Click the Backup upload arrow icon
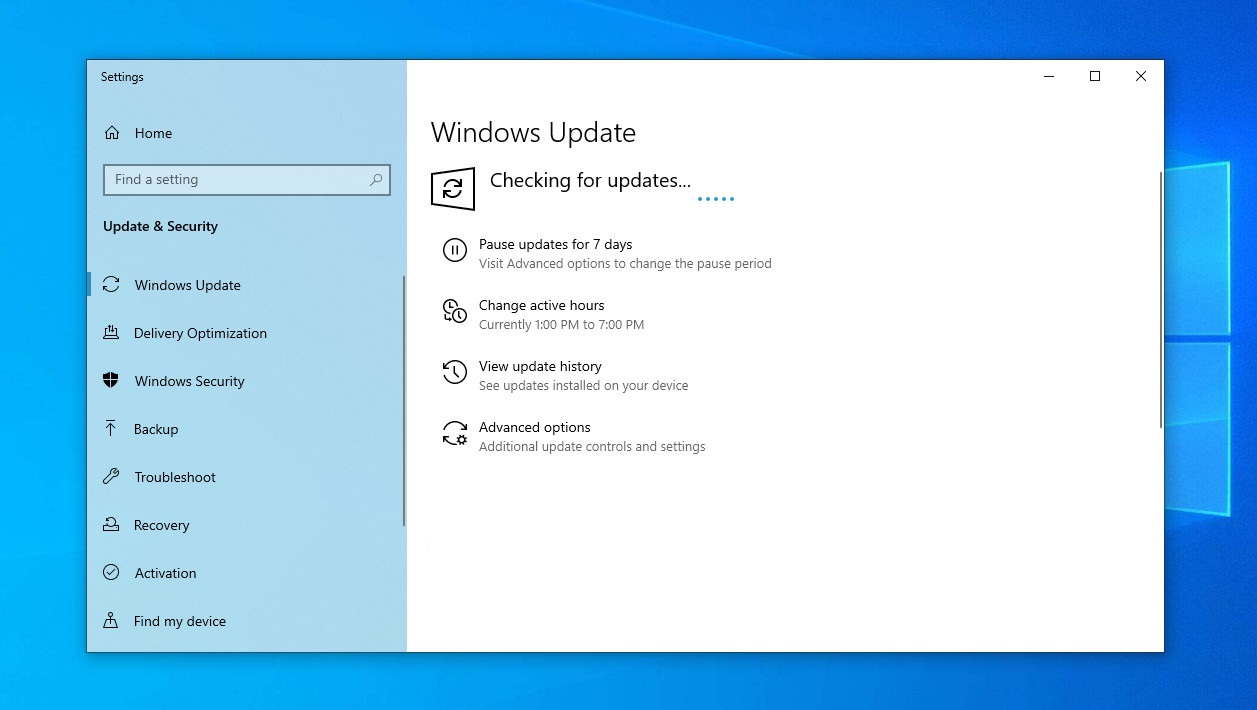Image resolution: width=1257 pixels, height=710 pixels. click(111, 429)
